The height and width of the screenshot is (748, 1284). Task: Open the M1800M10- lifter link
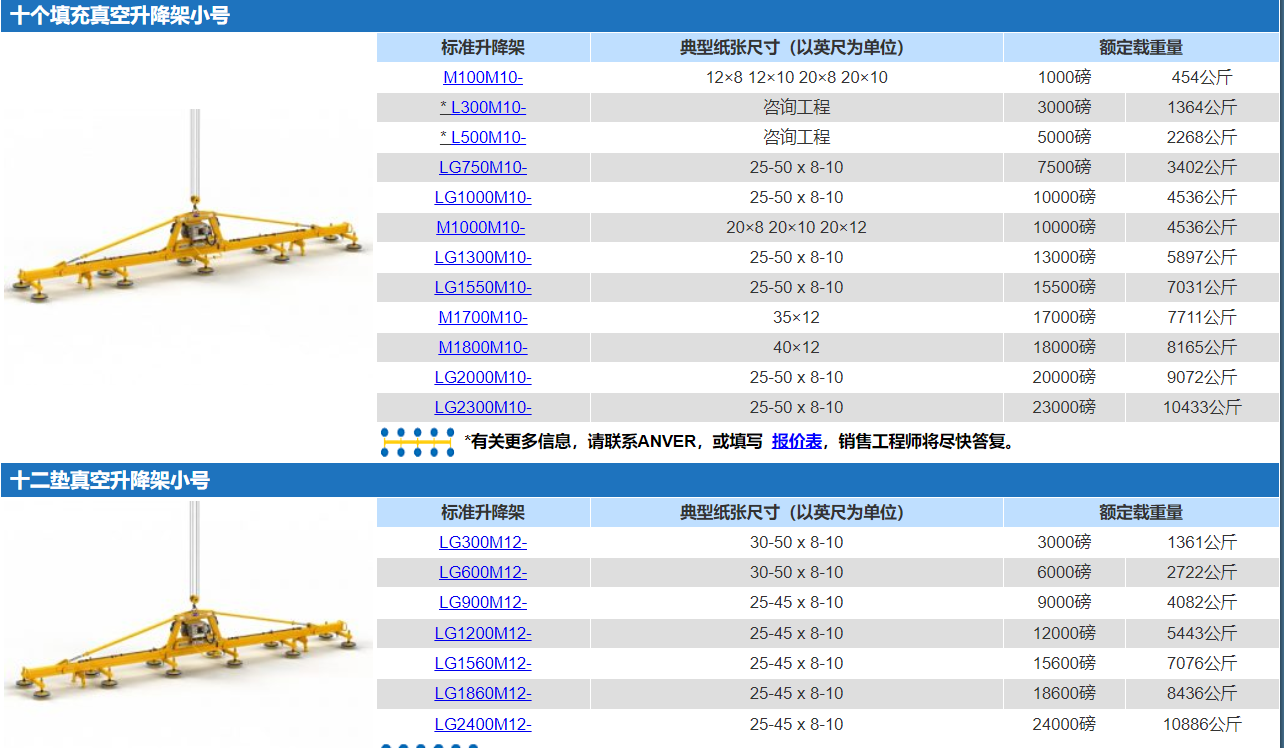[x=483, y=347]
